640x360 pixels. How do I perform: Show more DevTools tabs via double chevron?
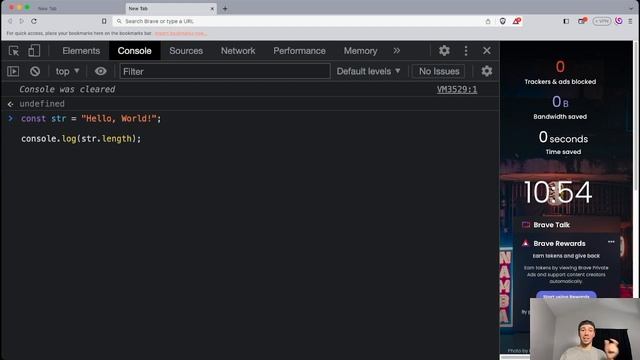(x=397, y=51)
